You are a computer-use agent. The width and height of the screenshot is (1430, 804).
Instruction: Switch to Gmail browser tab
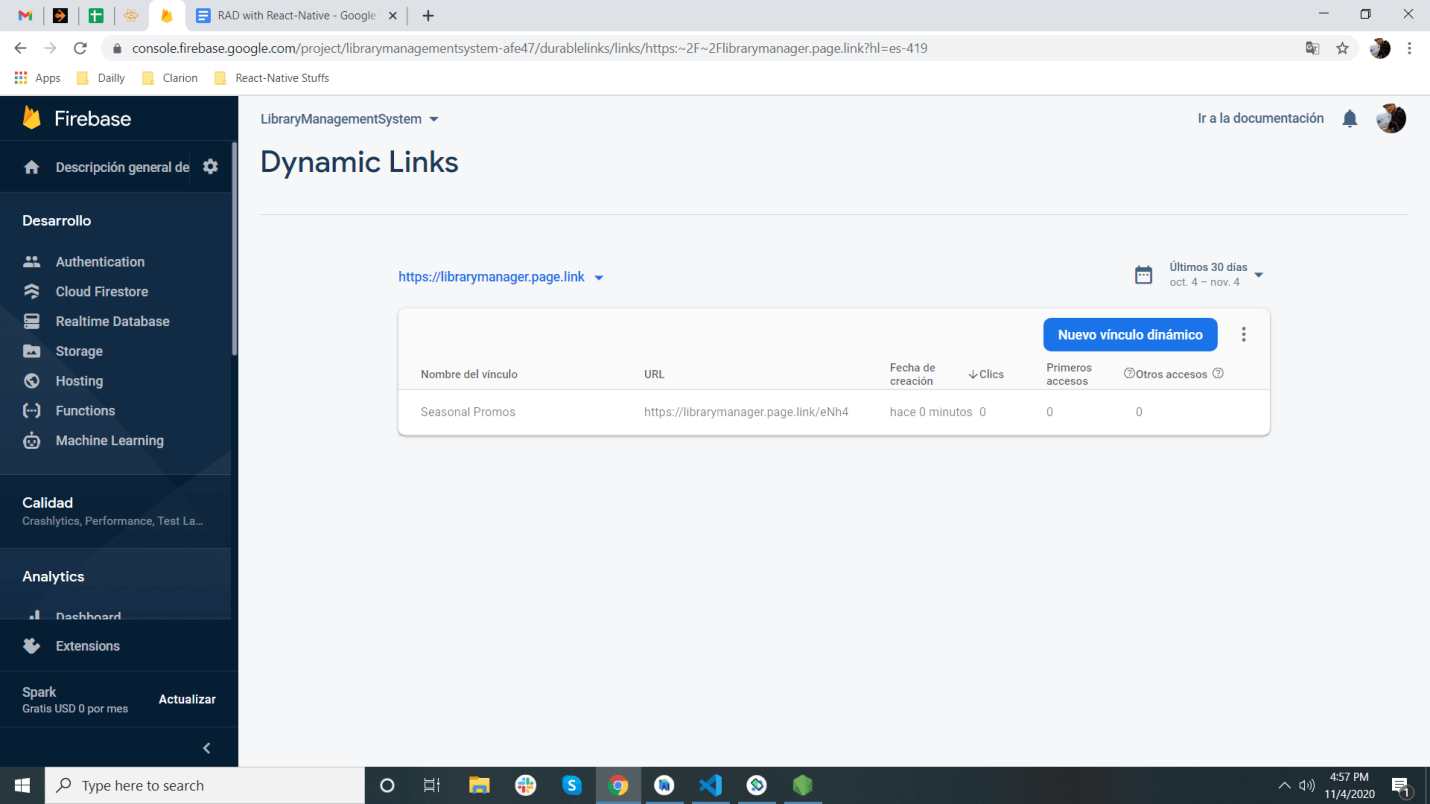pyautogui.click(x=26, y=16)
